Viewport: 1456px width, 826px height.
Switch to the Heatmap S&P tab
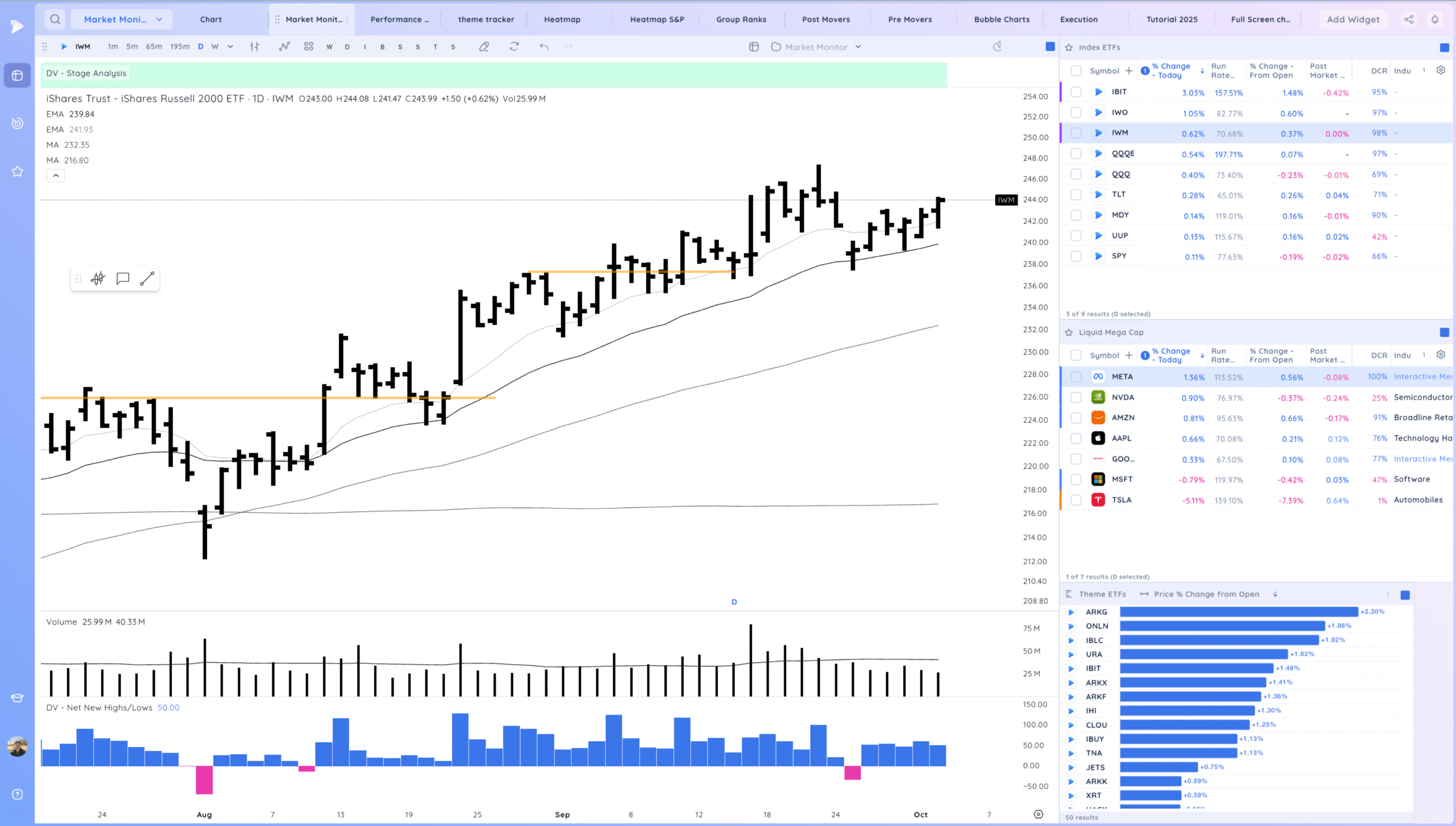pos(657,19)
